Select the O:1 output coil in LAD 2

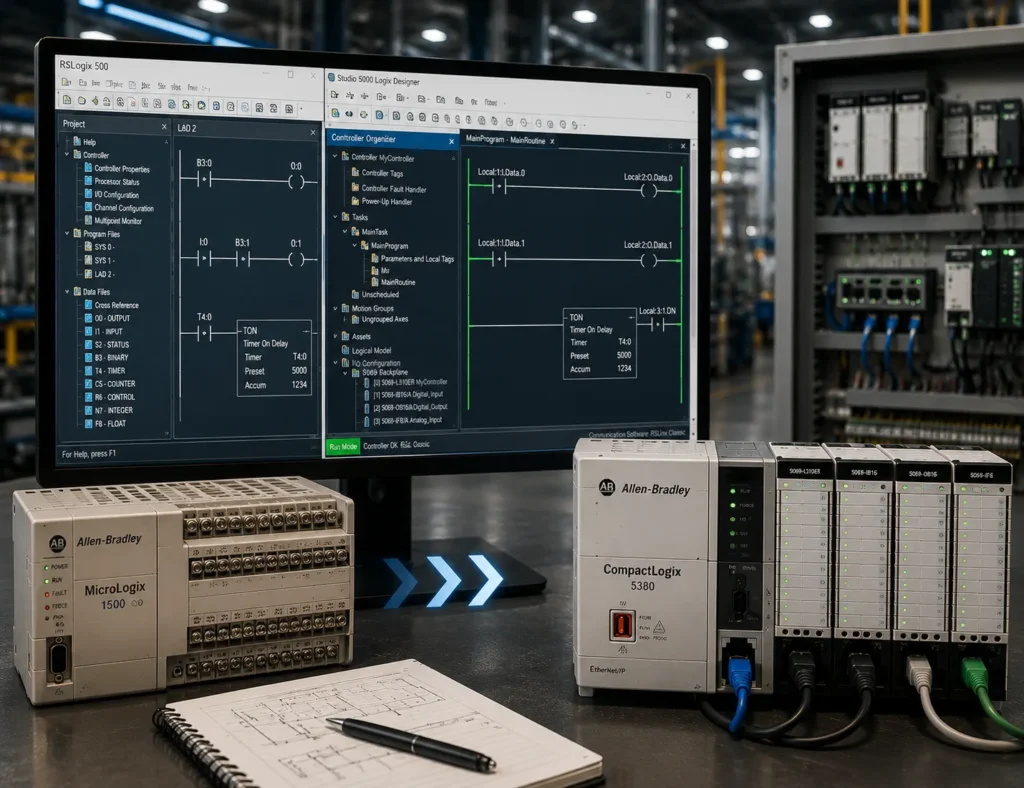[x=296, y=260]
